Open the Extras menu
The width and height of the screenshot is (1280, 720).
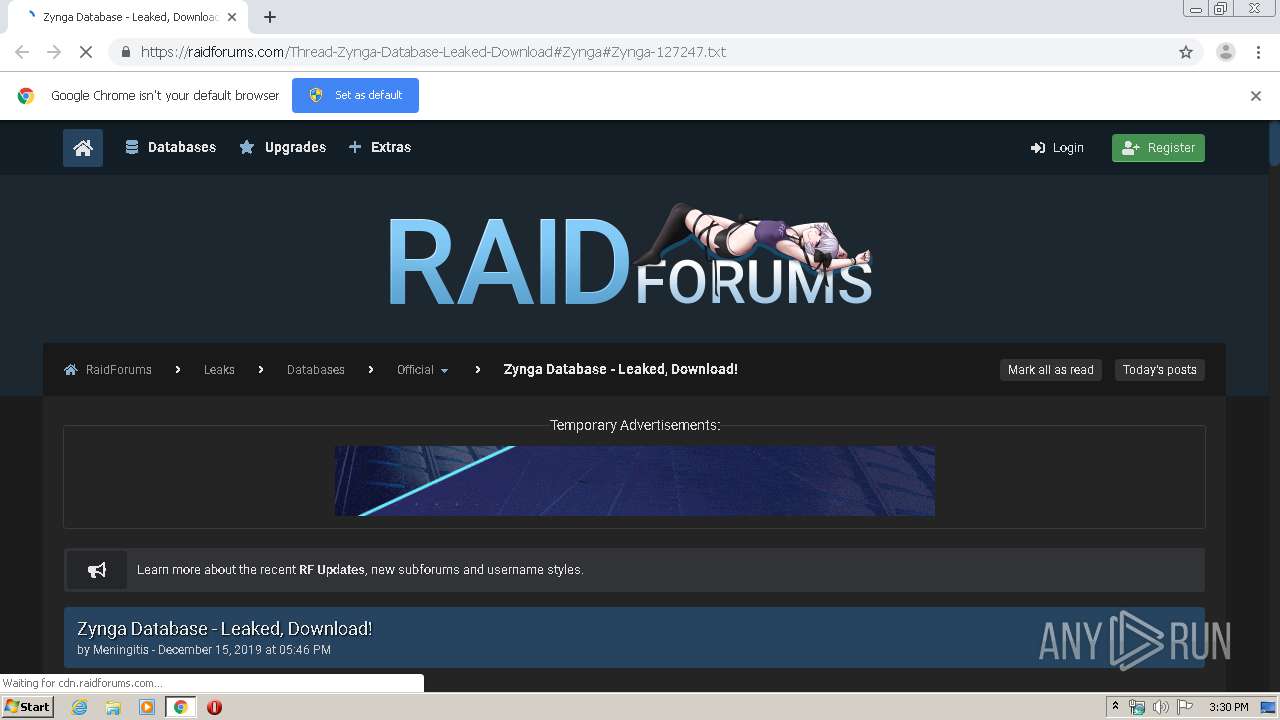tap(380, 147)
